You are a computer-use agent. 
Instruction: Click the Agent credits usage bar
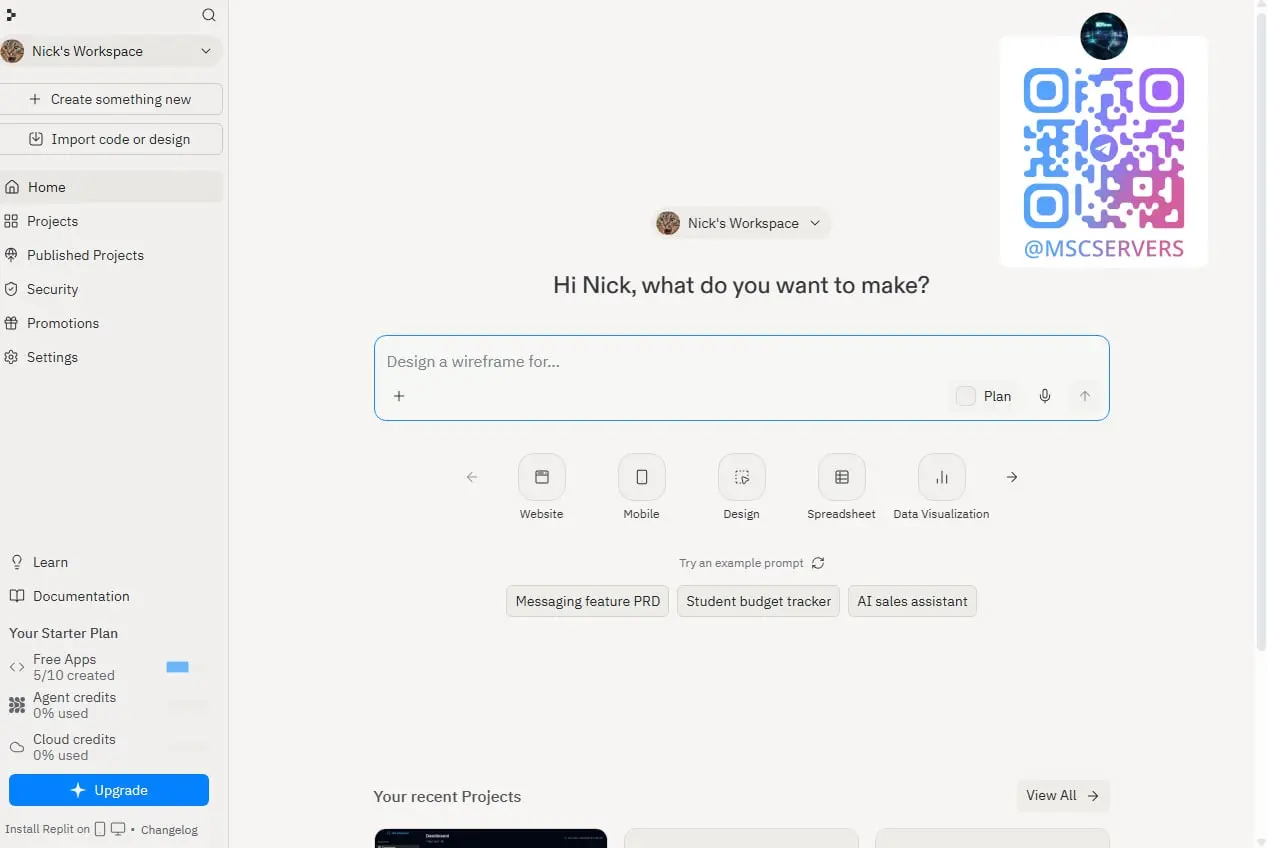point(188,706)
